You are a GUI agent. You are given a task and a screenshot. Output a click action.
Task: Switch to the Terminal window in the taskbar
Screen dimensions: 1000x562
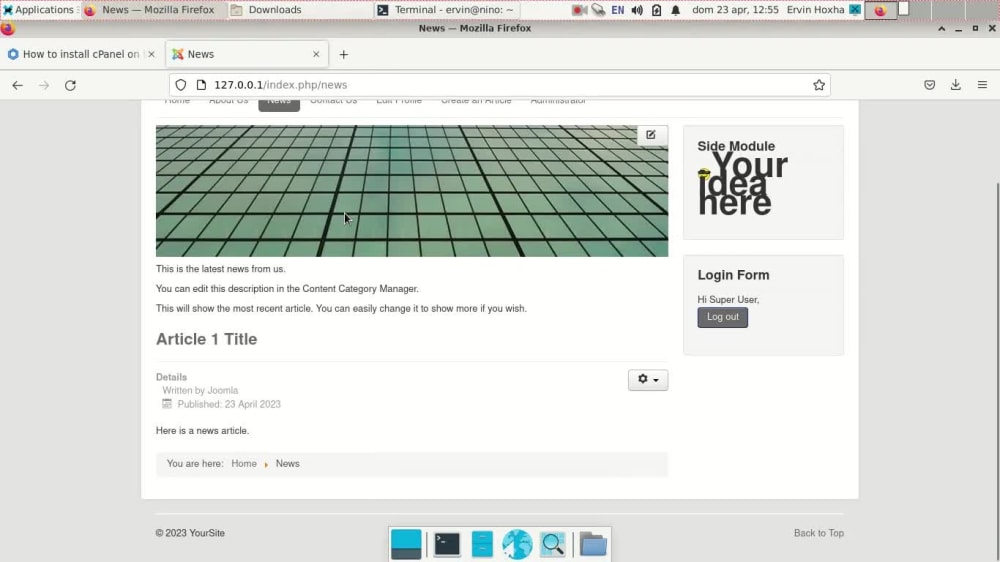446,10
